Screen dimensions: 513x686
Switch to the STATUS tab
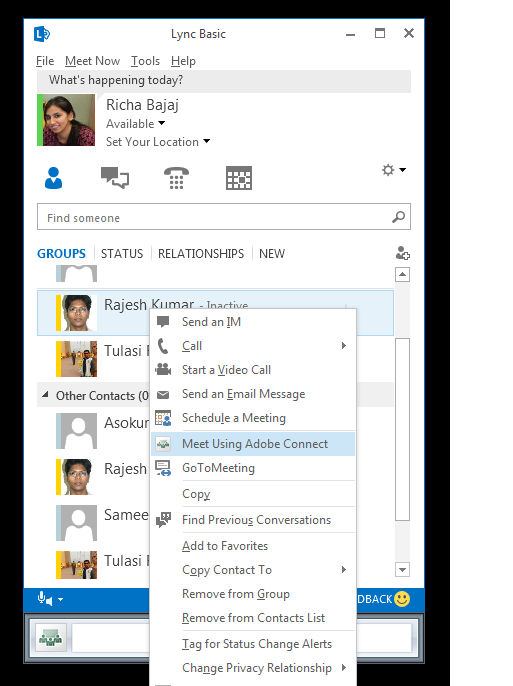point(122,254)
